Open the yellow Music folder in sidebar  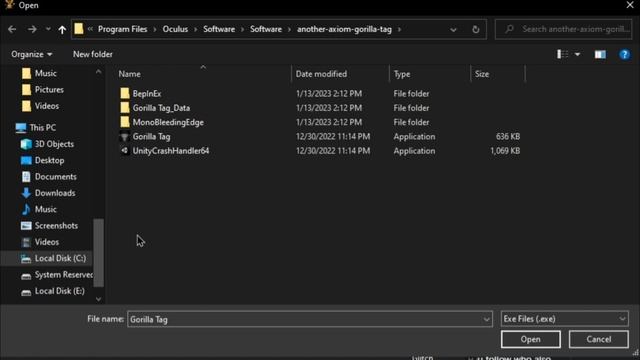click(45, 73)
